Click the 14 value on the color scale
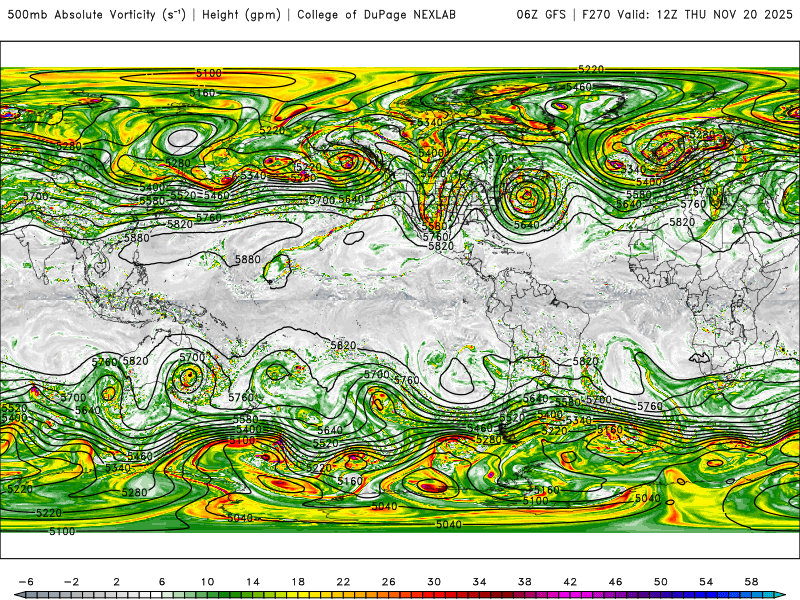The width and height of the screenshot is (800, 600). tap(253, 582)
